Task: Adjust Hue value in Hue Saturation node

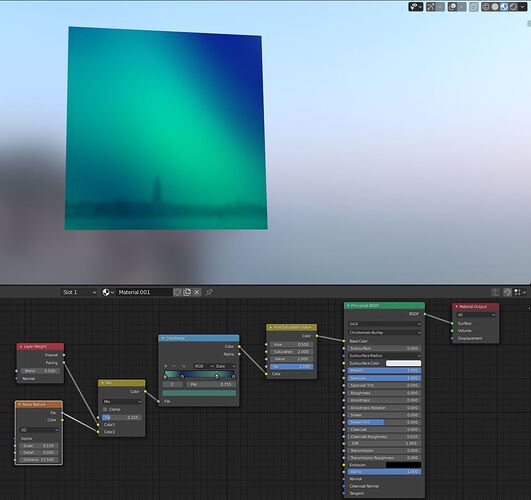Action: (x=292, y=345)
